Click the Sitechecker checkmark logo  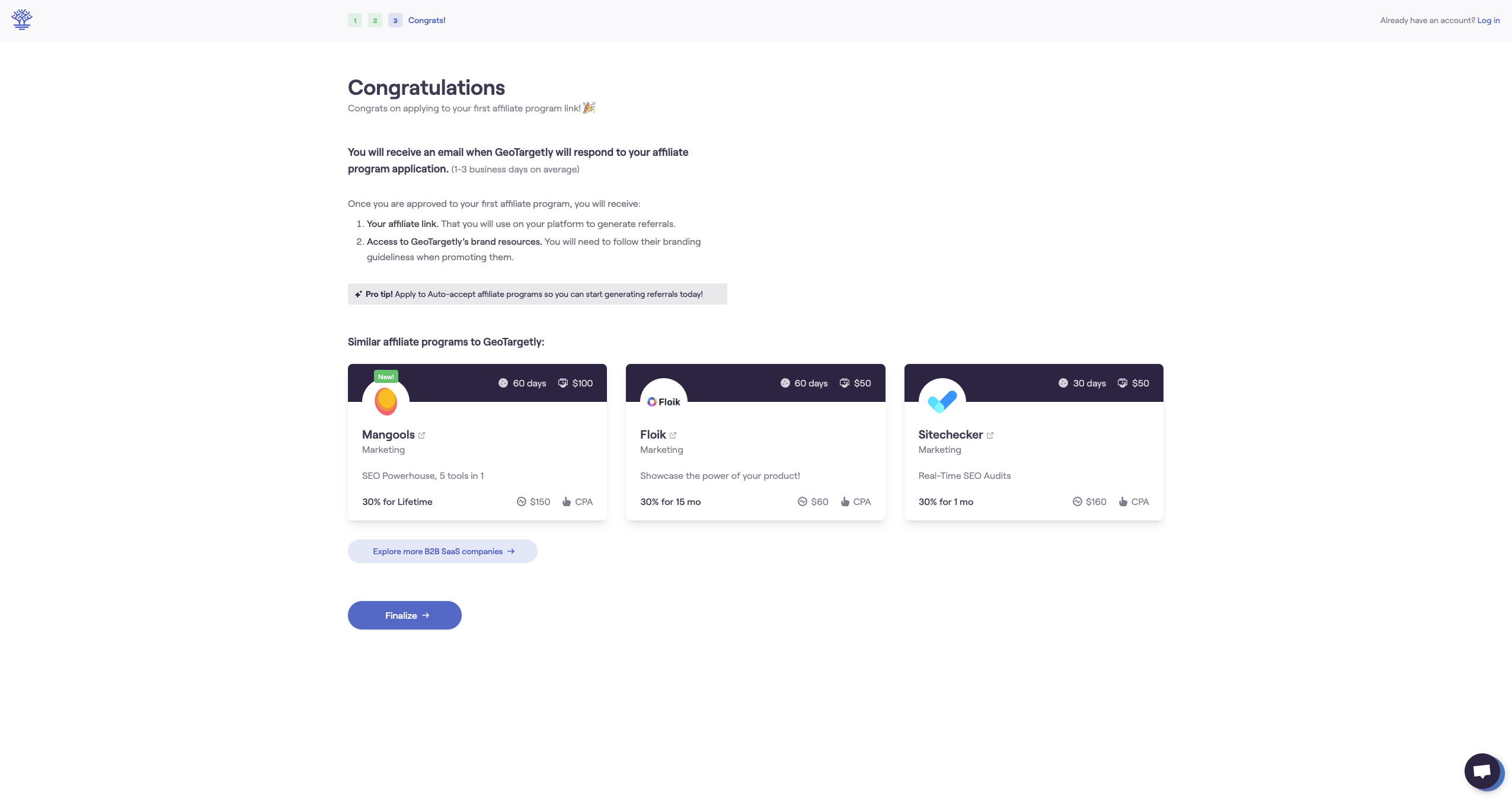pos(942,401)
